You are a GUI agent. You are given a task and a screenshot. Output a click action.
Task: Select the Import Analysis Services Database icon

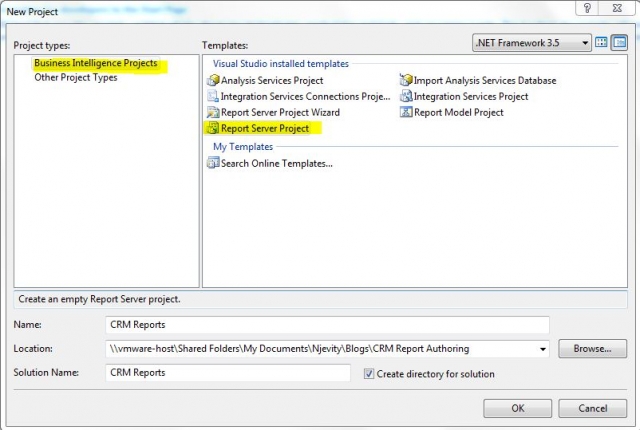406,80
